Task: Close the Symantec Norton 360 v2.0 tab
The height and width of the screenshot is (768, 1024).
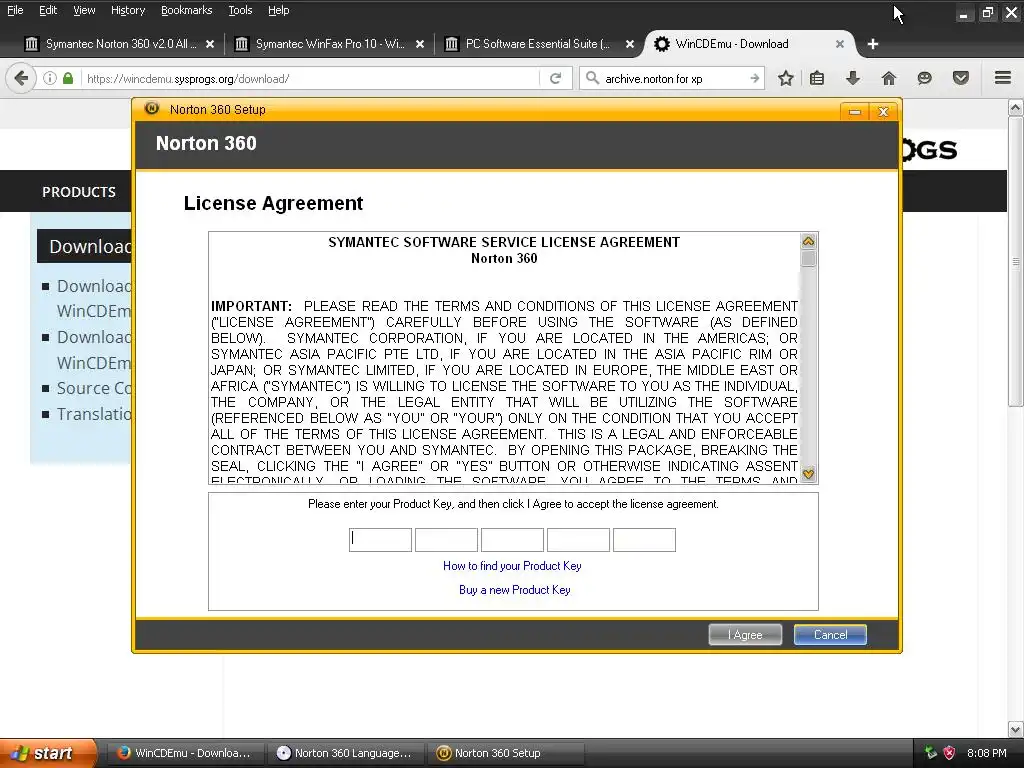Action: point(210,44)
